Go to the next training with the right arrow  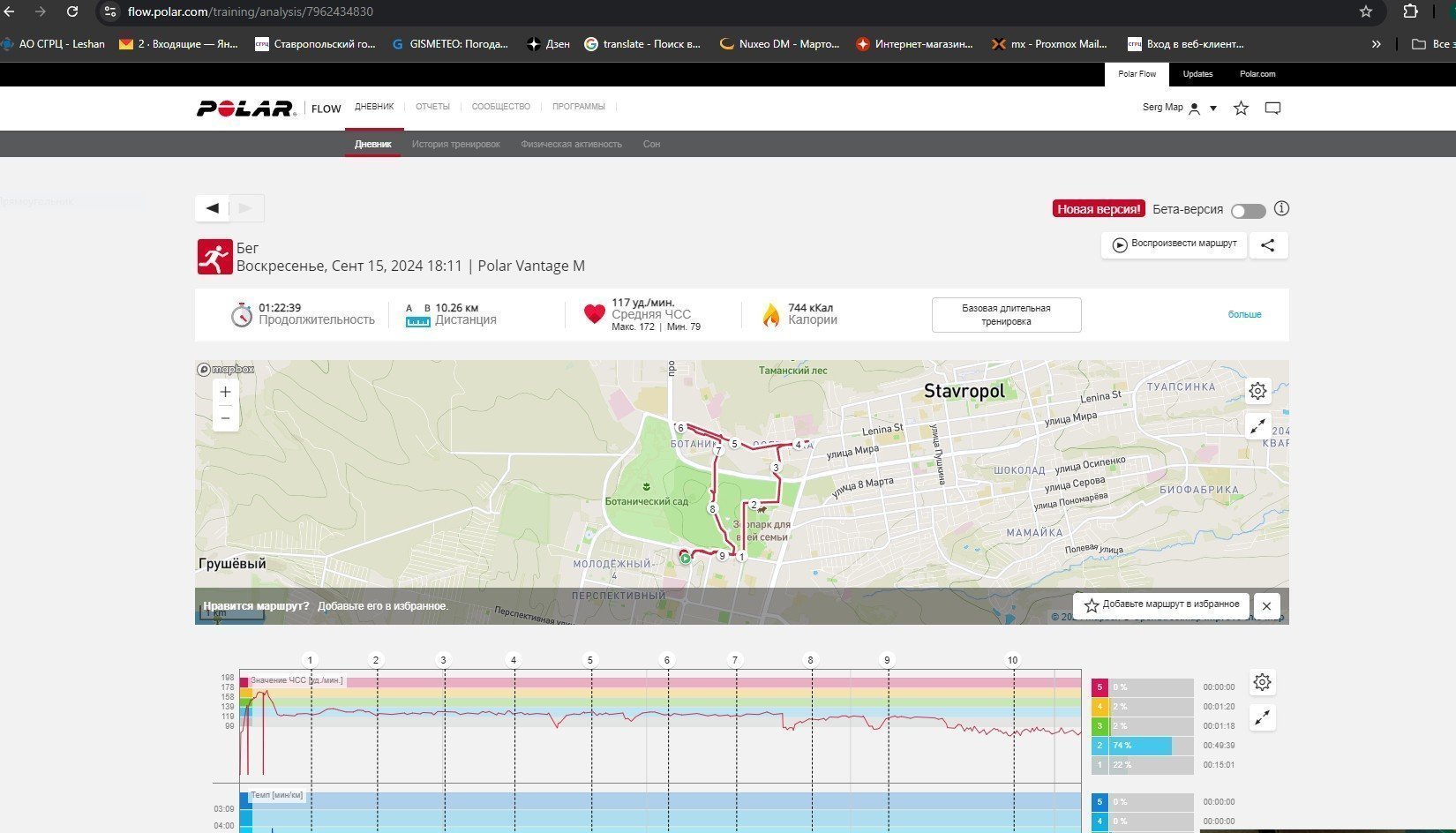coord(246,208)
